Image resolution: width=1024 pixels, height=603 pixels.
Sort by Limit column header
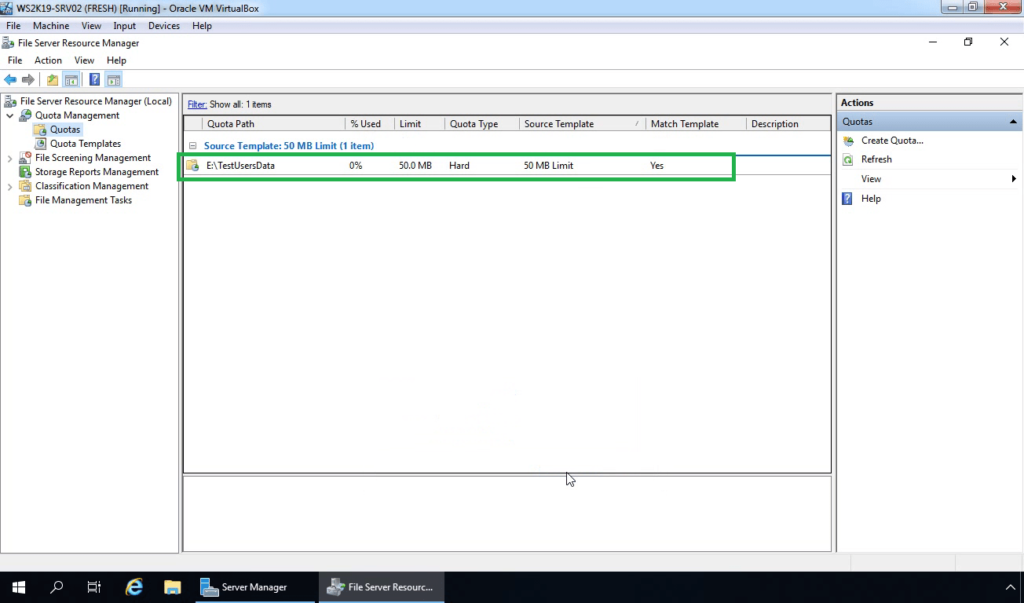419,123
